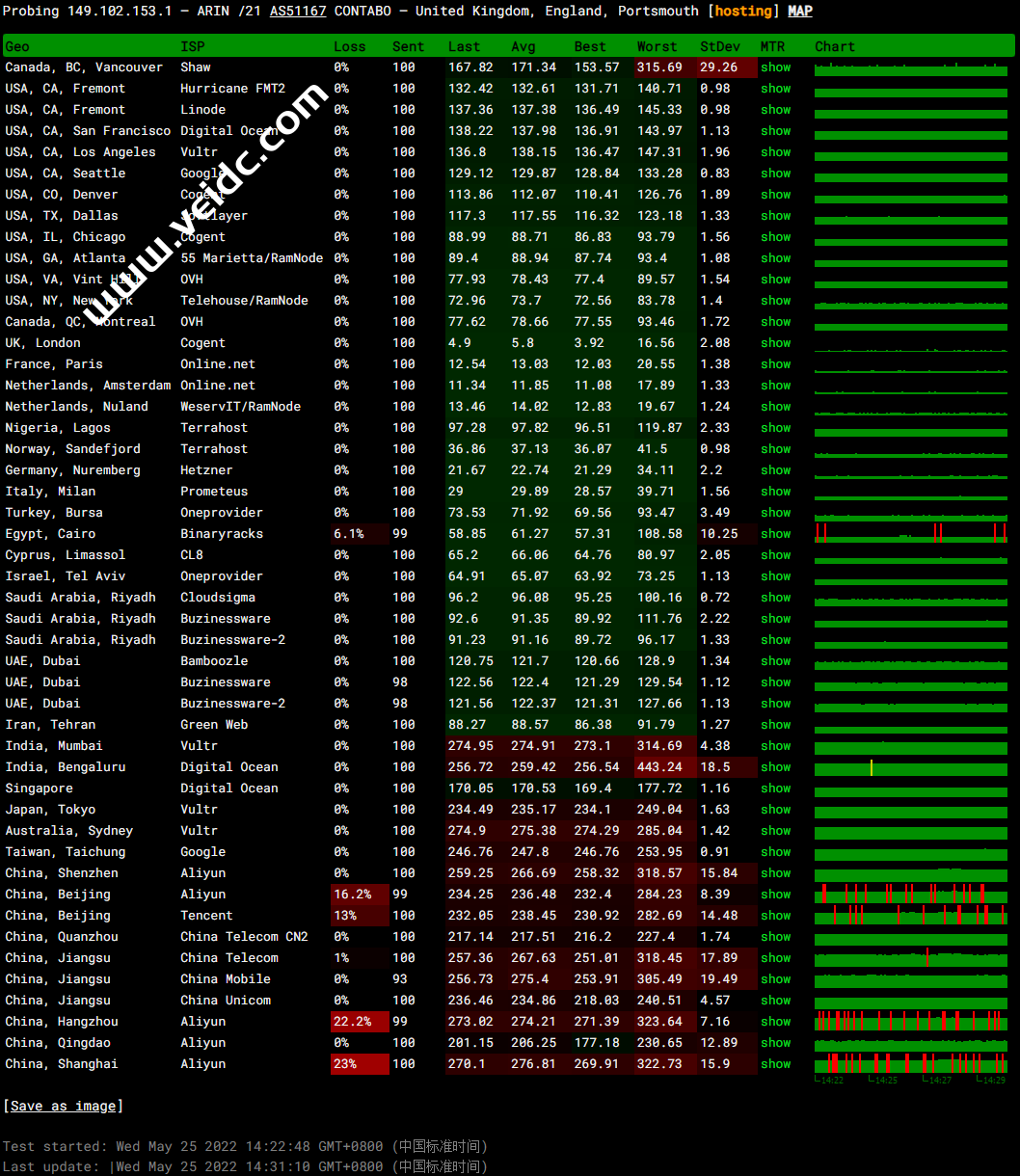Open the AS51167 link
The width and height of the screenshot is (1020, 1176).
[x=298, y=11]
